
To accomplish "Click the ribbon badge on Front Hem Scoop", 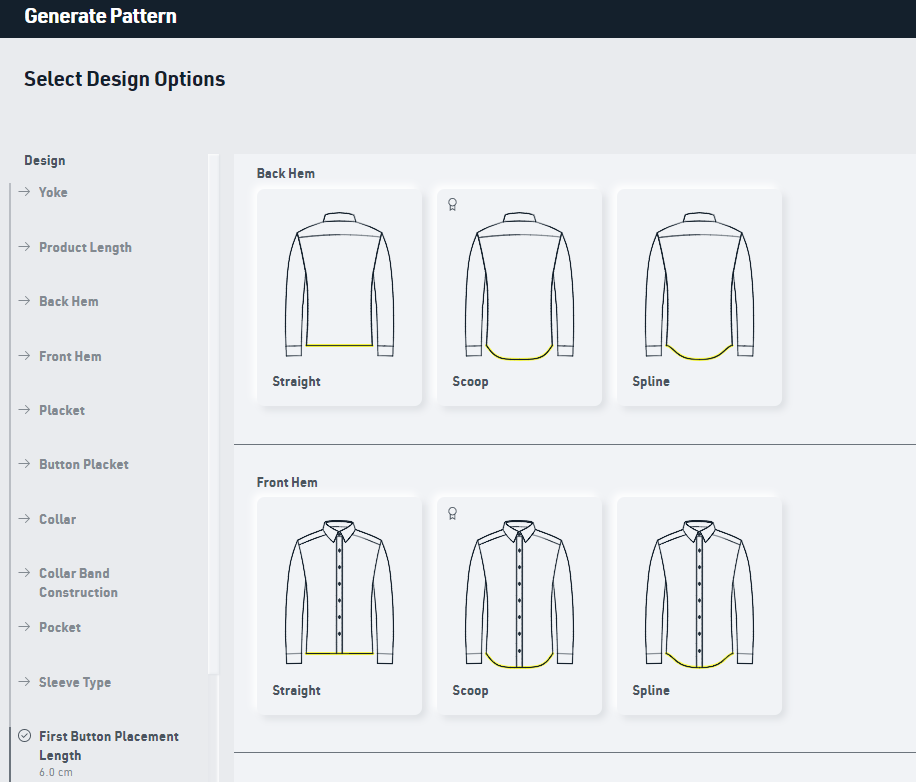I will (x=452, y=513).
